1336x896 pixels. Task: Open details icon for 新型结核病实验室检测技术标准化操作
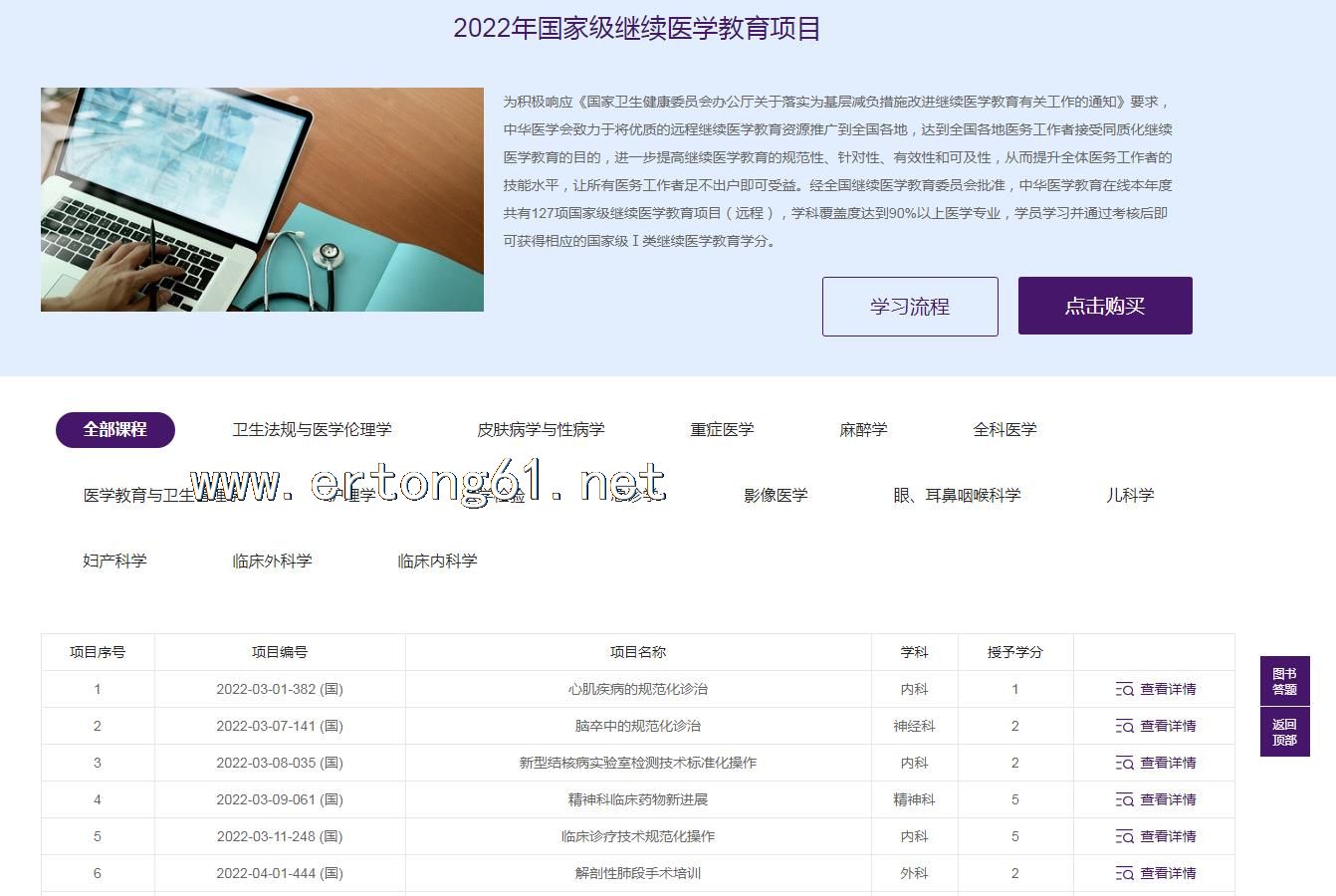click(x=1125, y=763)
